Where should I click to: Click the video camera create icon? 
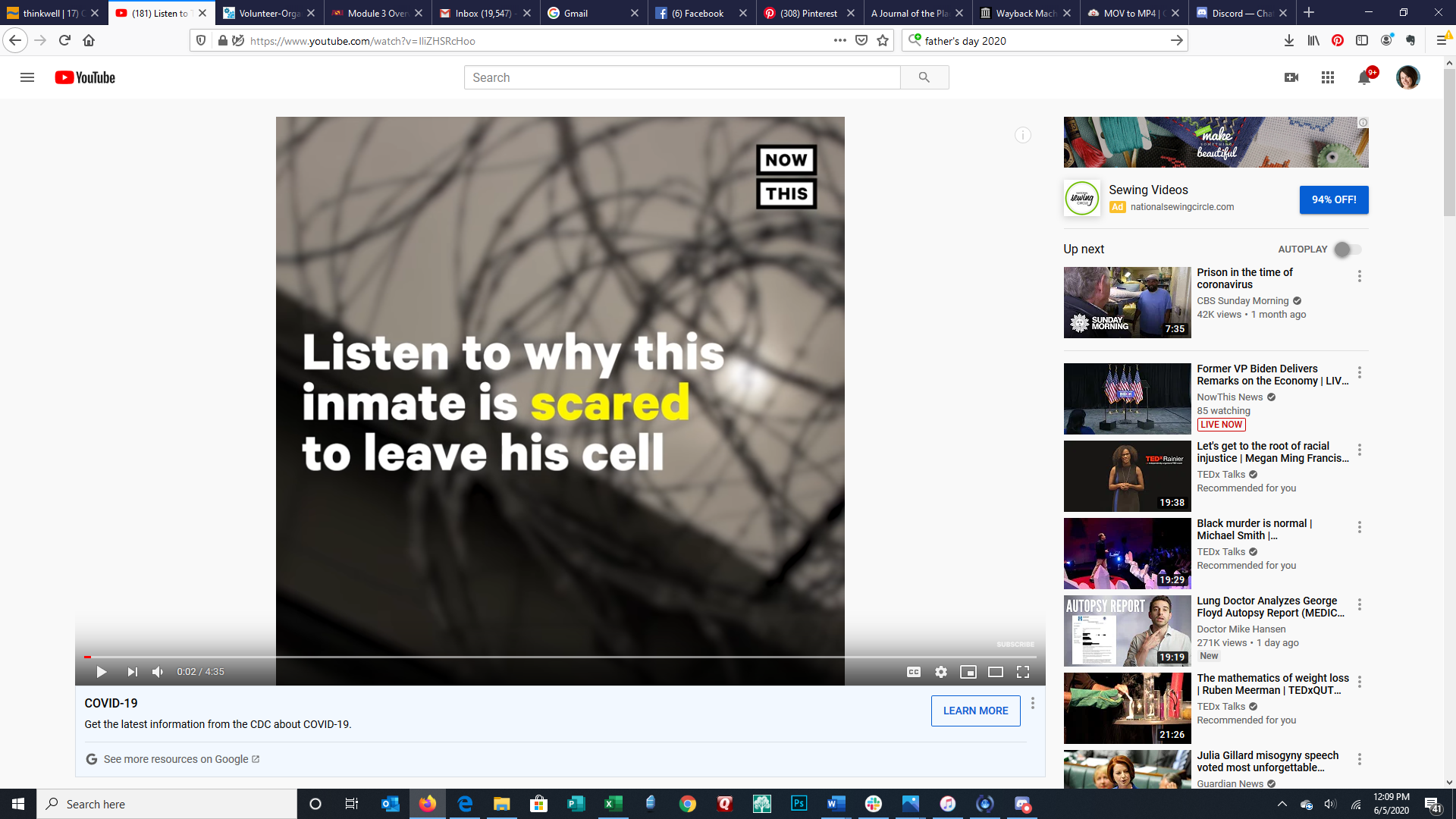[1291, 77]
